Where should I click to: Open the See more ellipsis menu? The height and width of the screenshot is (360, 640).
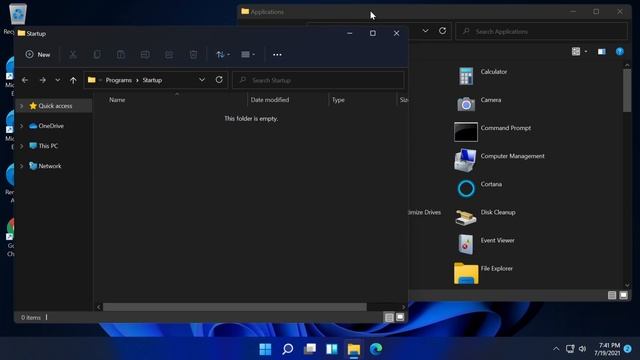point(277,54)
